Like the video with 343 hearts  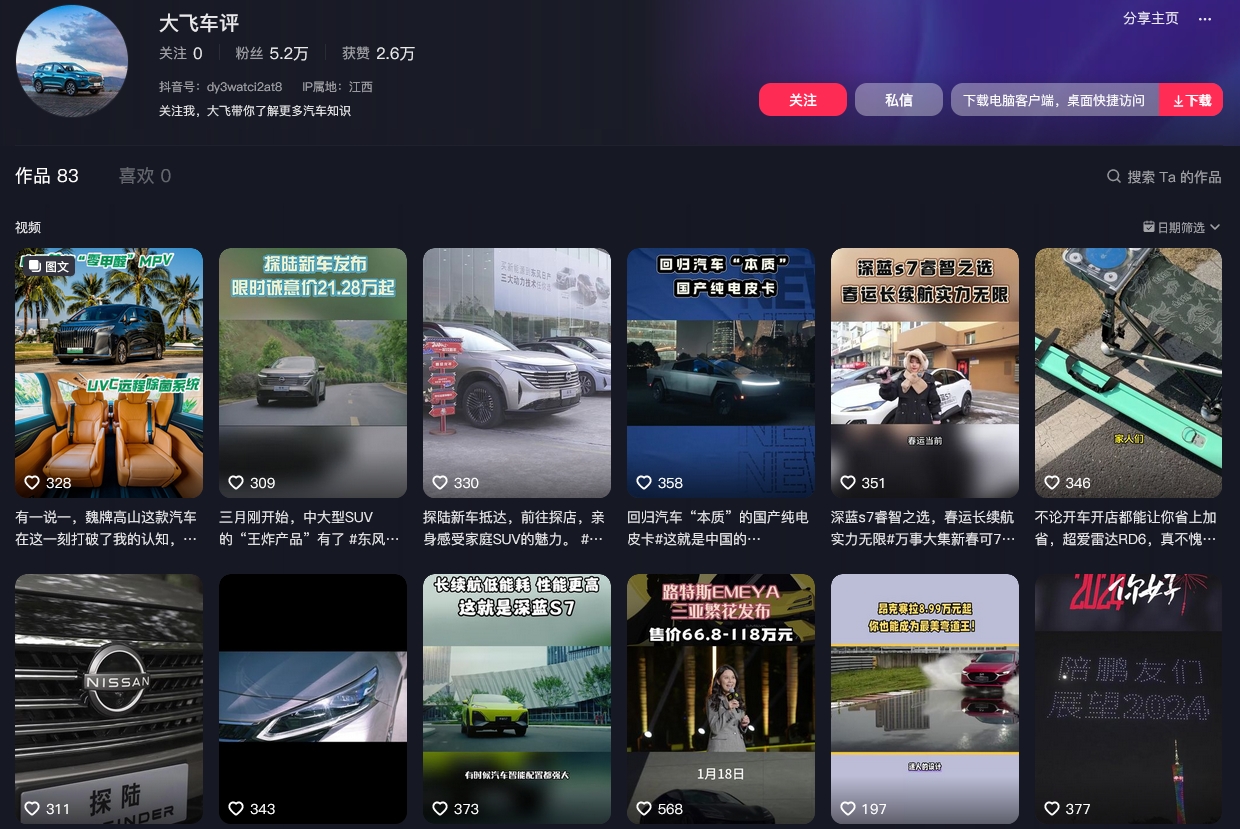(236, 808)
